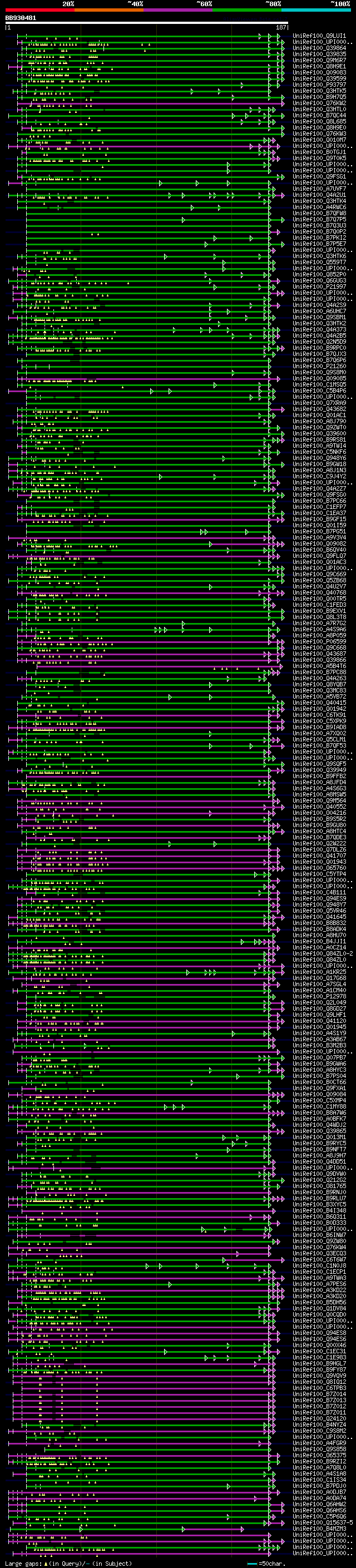The image size is (356, 1568).
Task: Click the orange ~40% identity legend bar
Action: click(109, 10)
